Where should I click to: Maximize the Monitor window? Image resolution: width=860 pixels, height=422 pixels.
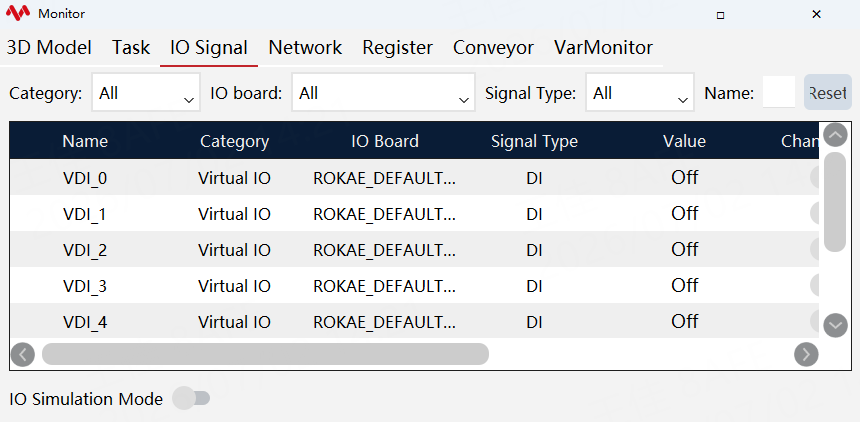(721, 15)
